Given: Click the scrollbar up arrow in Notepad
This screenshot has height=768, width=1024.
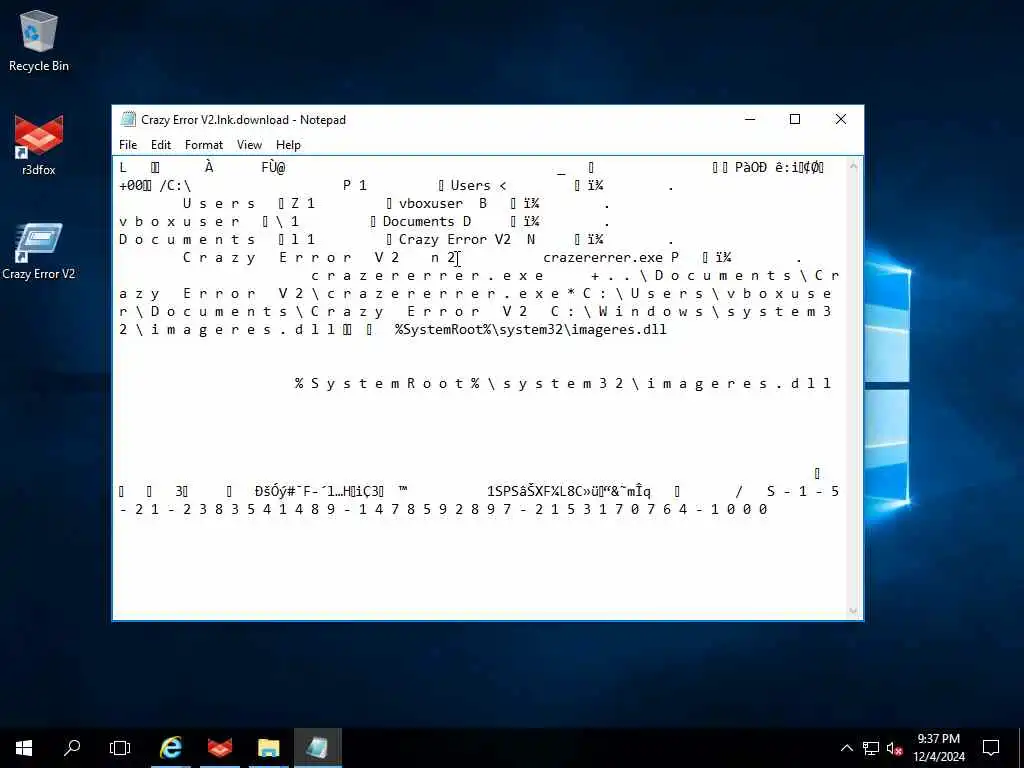Looking at the screenshot, I should 853,166.
